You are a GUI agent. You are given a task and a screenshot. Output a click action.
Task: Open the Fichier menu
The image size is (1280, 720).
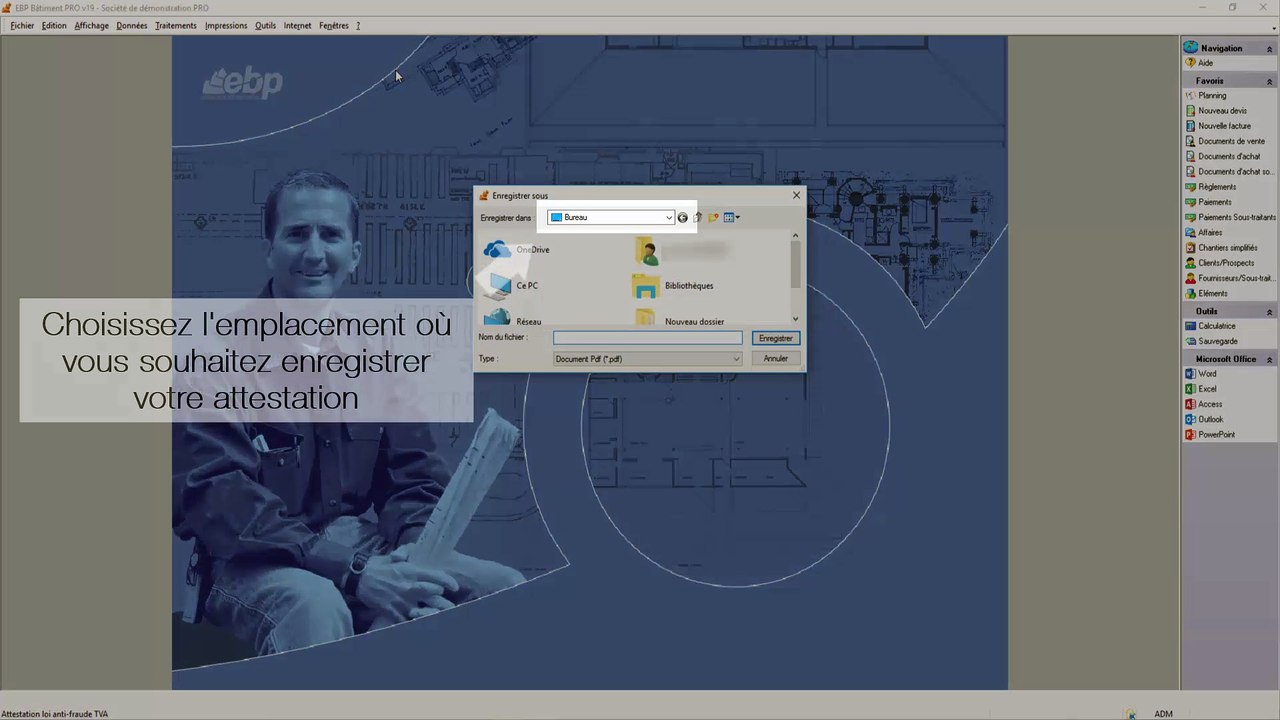click(x=22, y=26)
